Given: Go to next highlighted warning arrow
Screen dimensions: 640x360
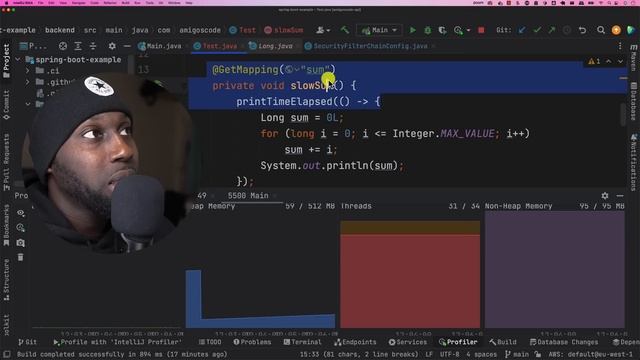Looking at the screenshot, I should click(x=620, y=62).
